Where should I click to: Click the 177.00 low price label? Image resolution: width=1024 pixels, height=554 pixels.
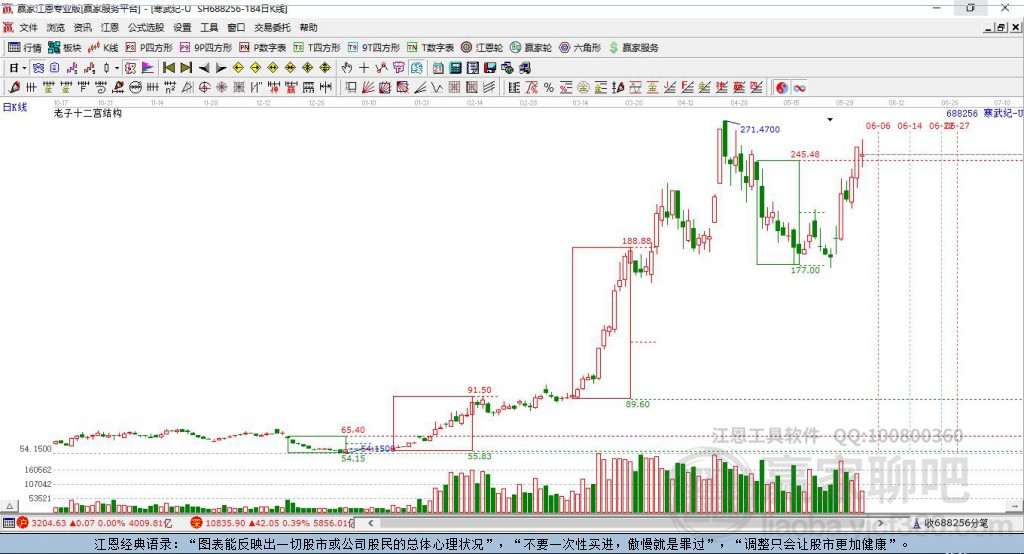[x=805, y=270]
